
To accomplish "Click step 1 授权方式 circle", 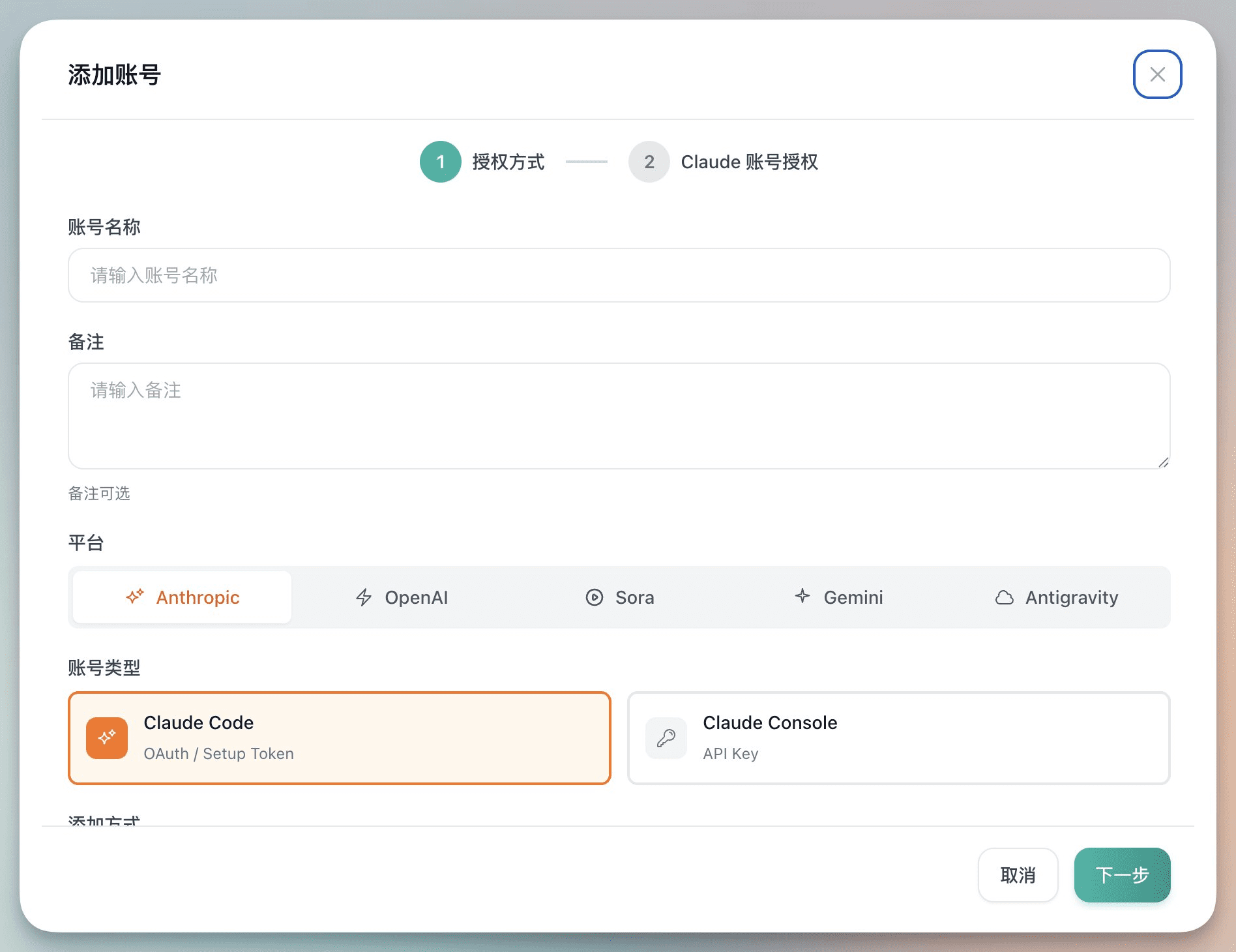I will point(441,162).
